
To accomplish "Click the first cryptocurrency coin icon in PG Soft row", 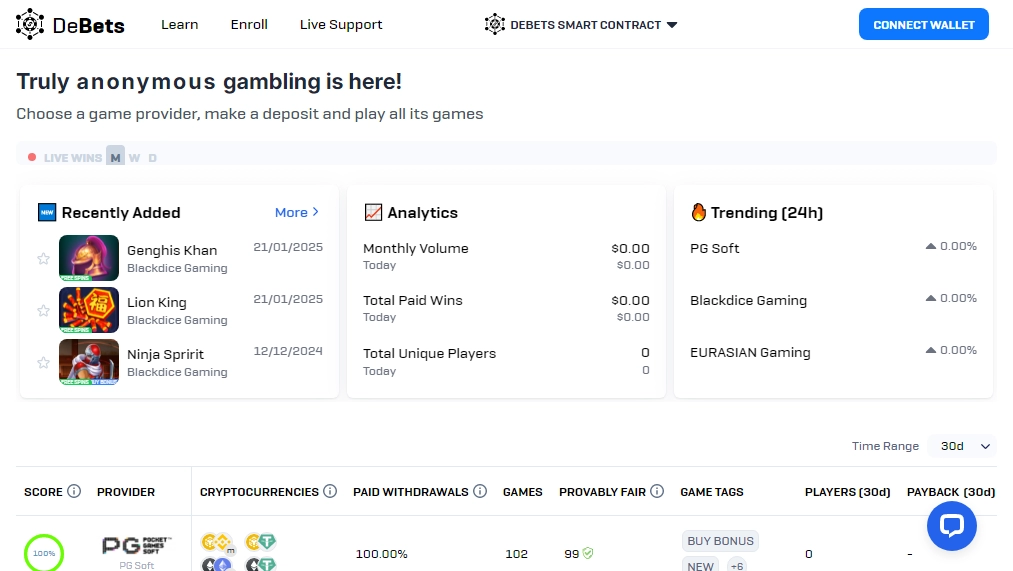I will click(209, 541).
